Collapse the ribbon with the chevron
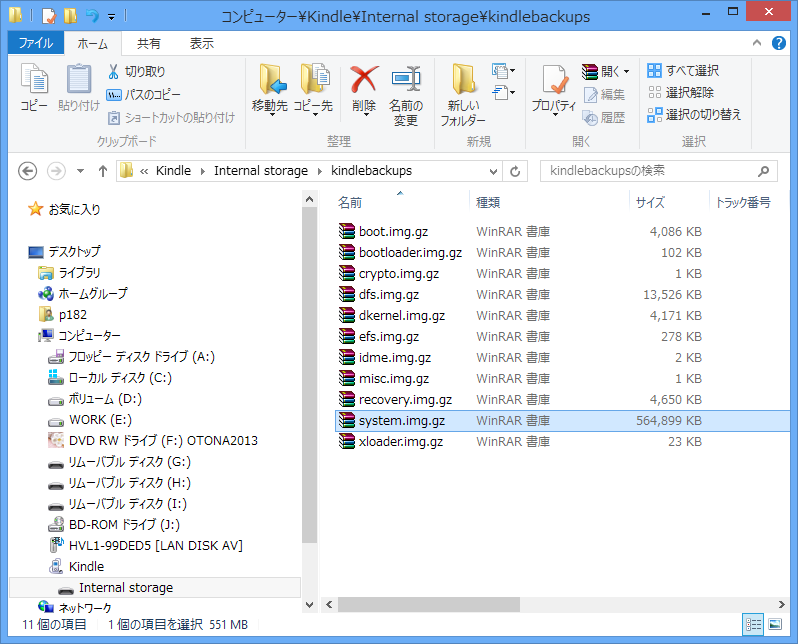Screen dimensions: 798x644 point(757,43)
